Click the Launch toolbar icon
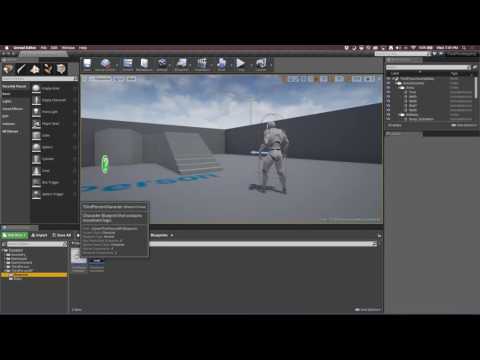Viewport: 480px width, 360px height. (x=261, y=64)
